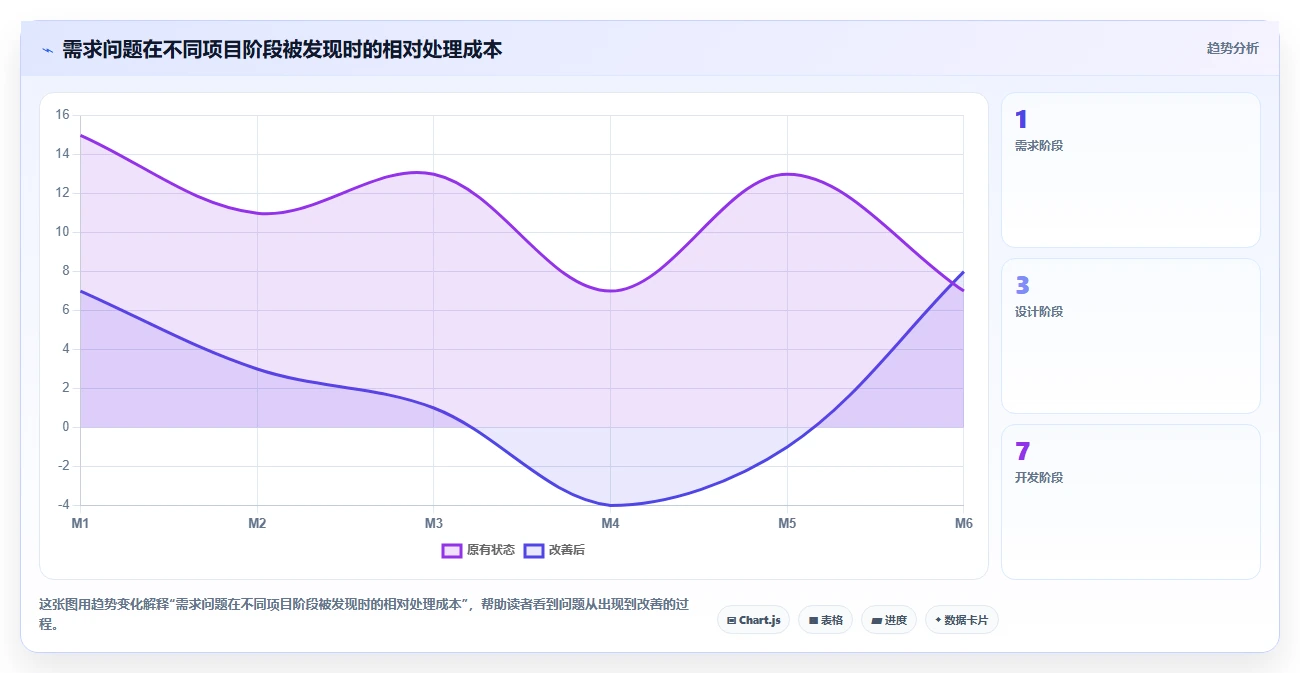Open the 需求阶段 stat card
The height and width of the screenshot is (673, 1300).
1130,170
